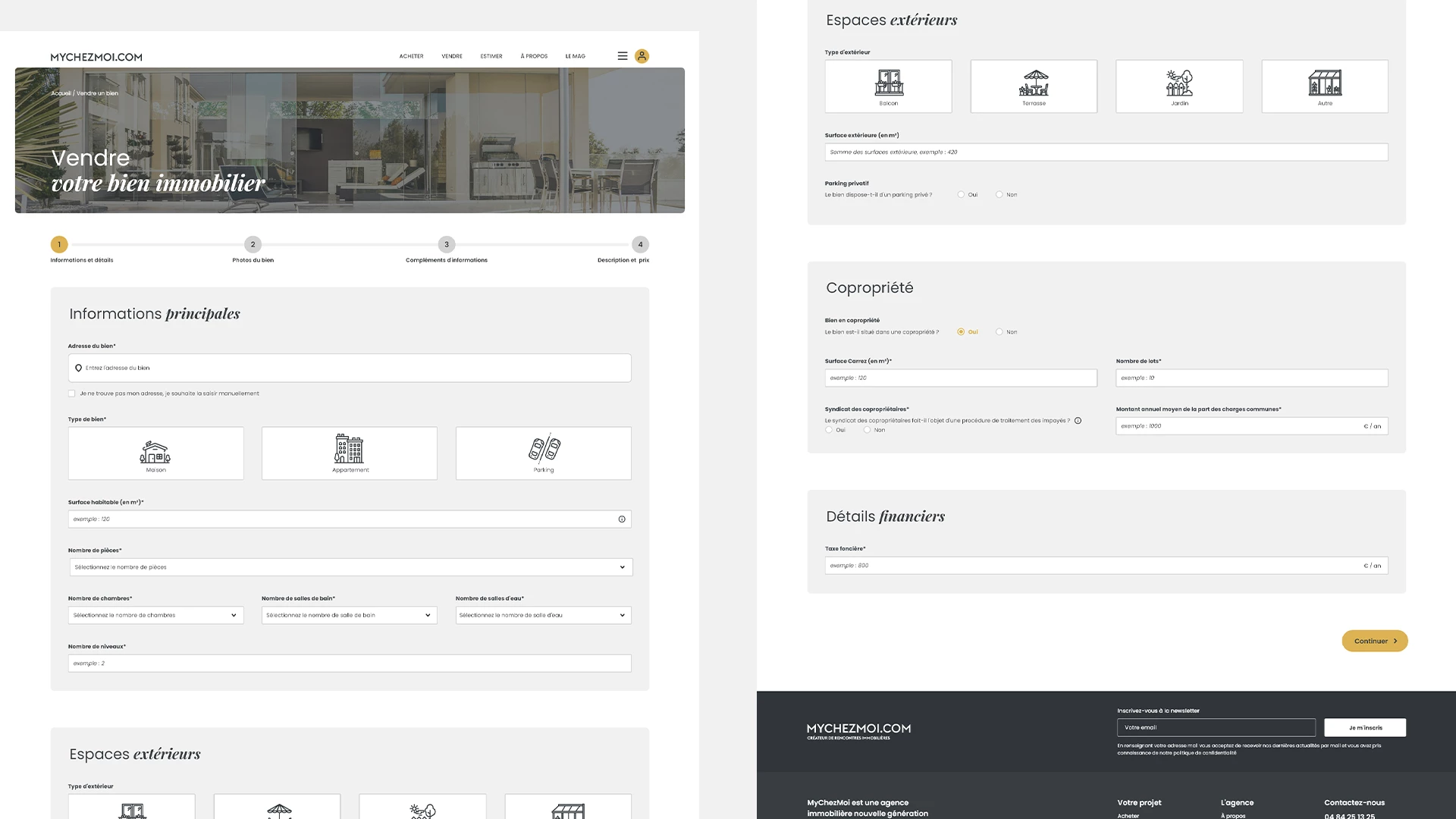
Task: Click the MYCHEZMOI.COM logo in the header
Action: (96, 57)
